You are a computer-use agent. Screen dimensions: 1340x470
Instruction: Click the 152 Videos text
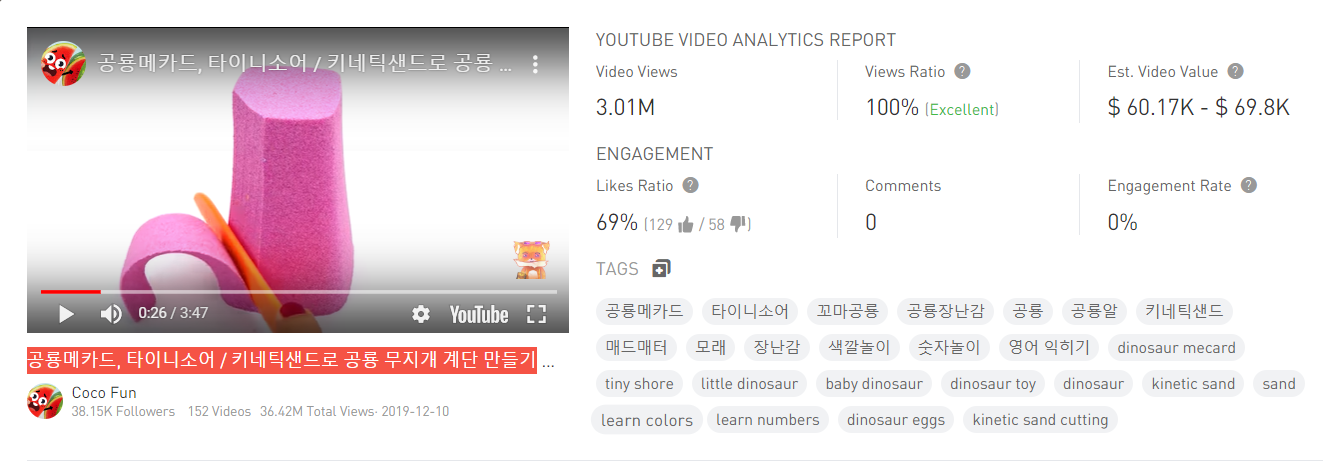tap(219, 411)
